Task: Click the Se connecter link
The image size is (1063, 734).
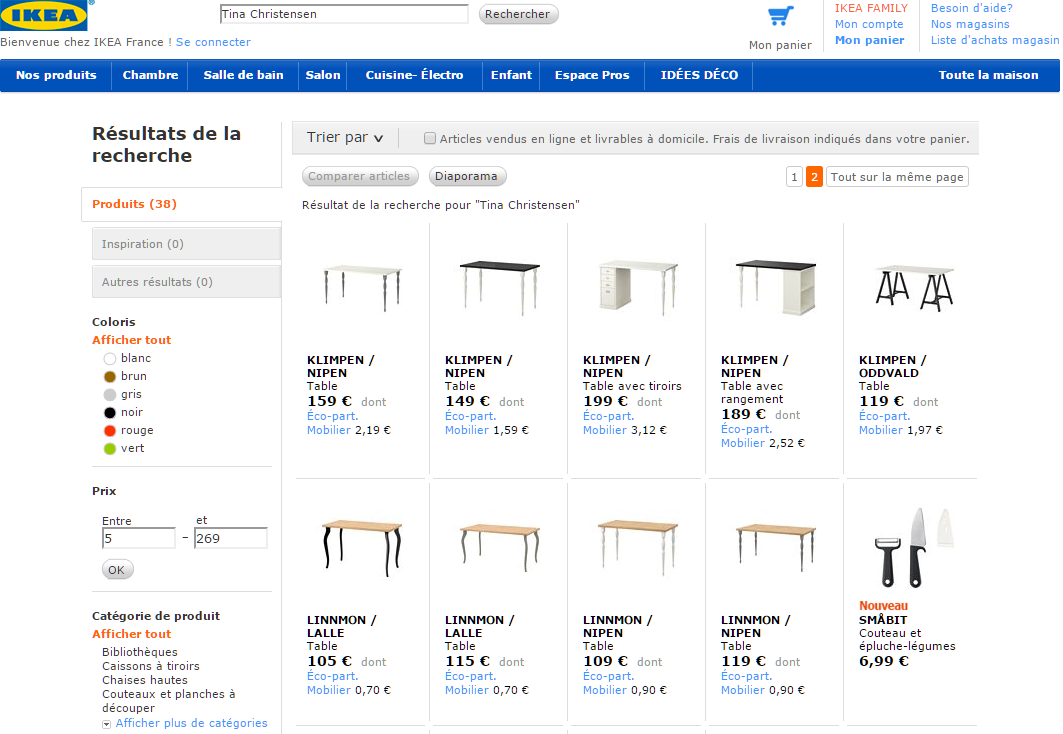Action: (x=214, y=42)
